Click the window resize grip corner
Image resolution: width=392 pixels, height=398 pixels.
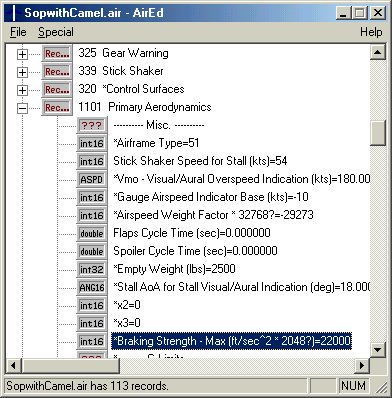[x=380, y=387]
